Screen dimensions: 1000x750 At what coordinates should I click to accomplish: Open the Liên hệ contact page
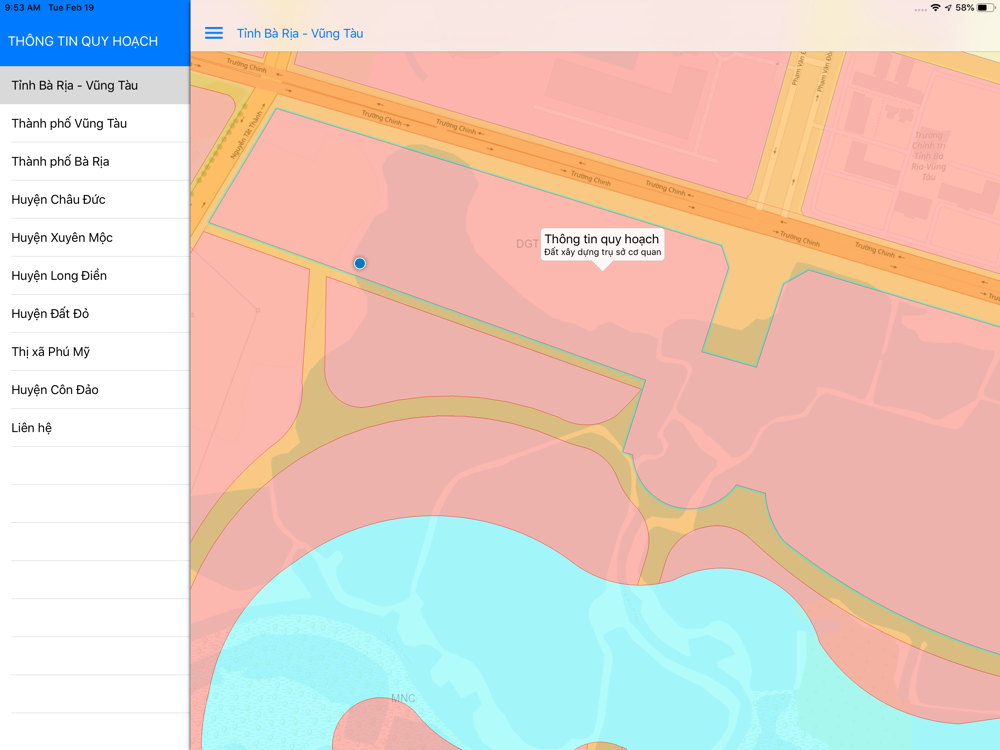(x=32, y=427)
